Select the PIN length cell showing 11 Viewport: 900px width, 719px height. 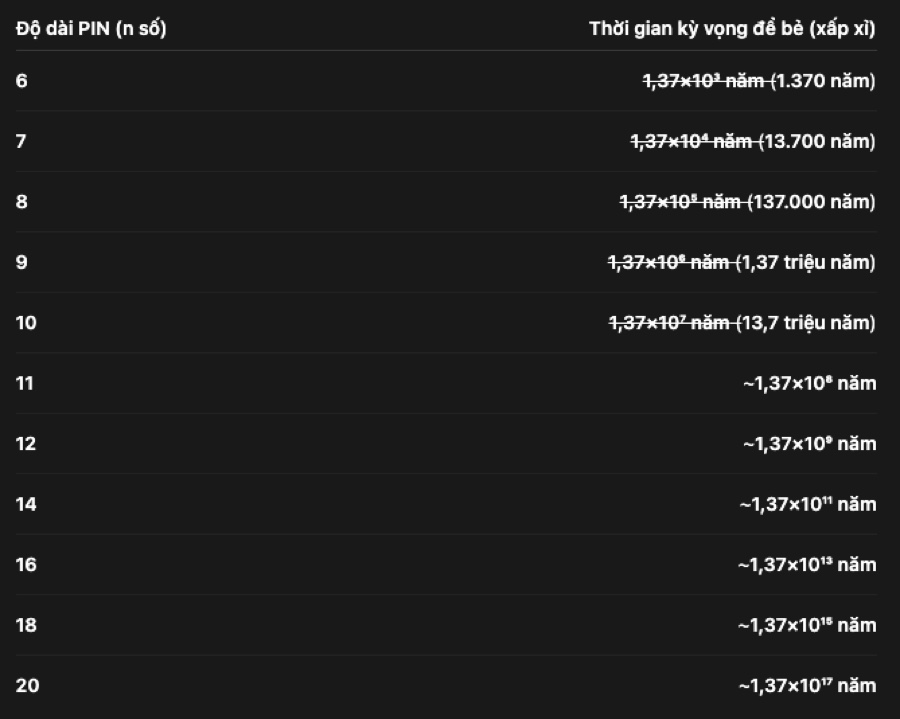point(26,383)
